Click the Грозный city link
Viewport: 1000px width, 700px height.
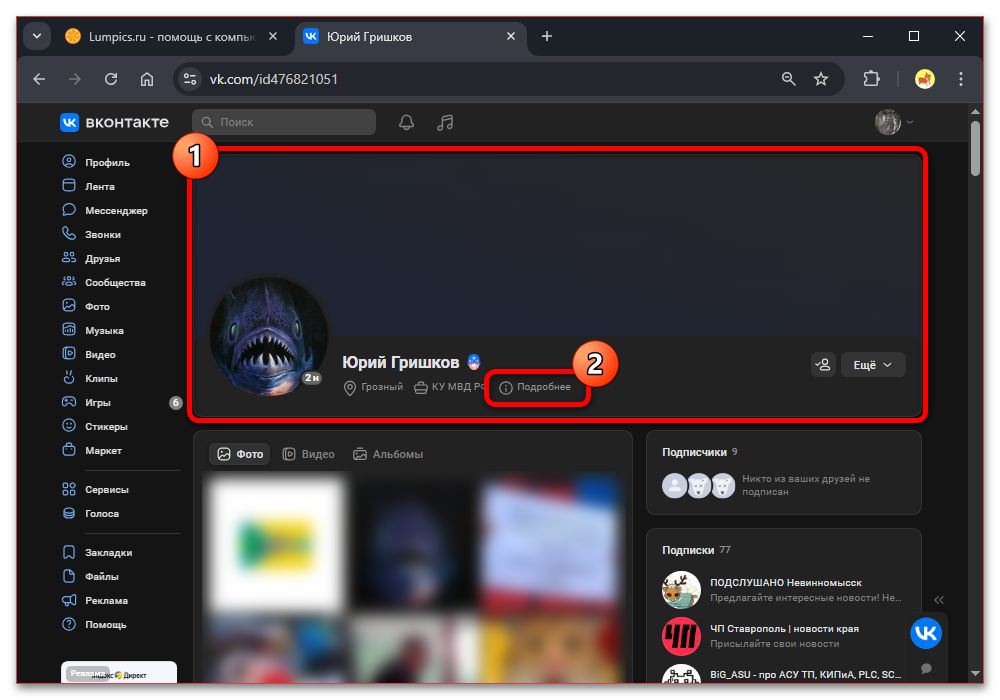[x=374, y=387]
